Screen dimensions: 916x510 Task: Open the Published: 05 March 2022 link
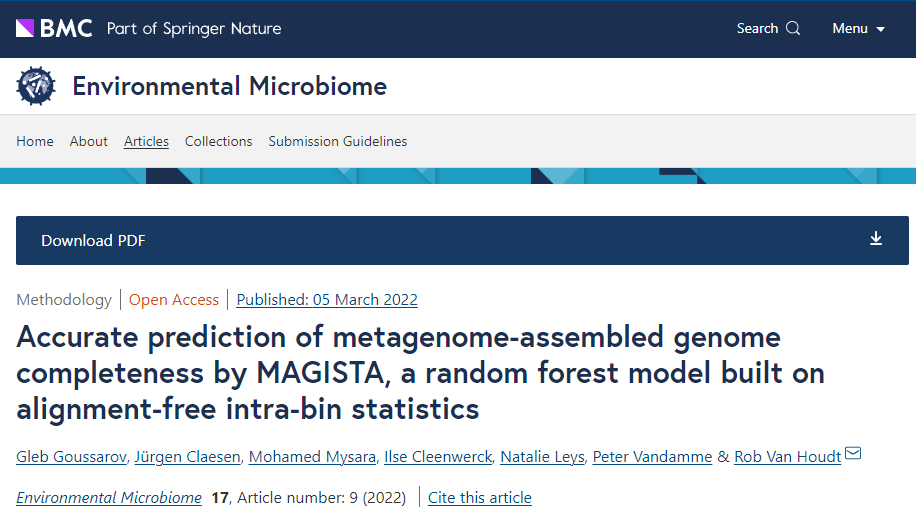tap(327, 300)
